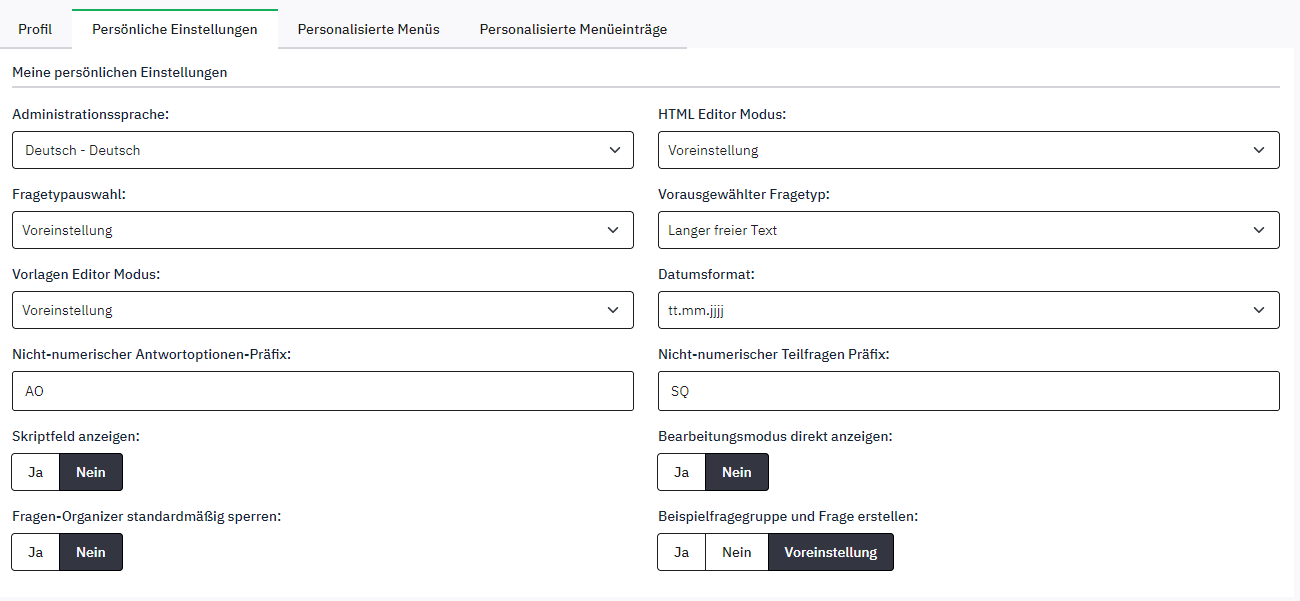Select Voreinstellung for Beispielfragegruppe und Frage

(x=830, y=552)
